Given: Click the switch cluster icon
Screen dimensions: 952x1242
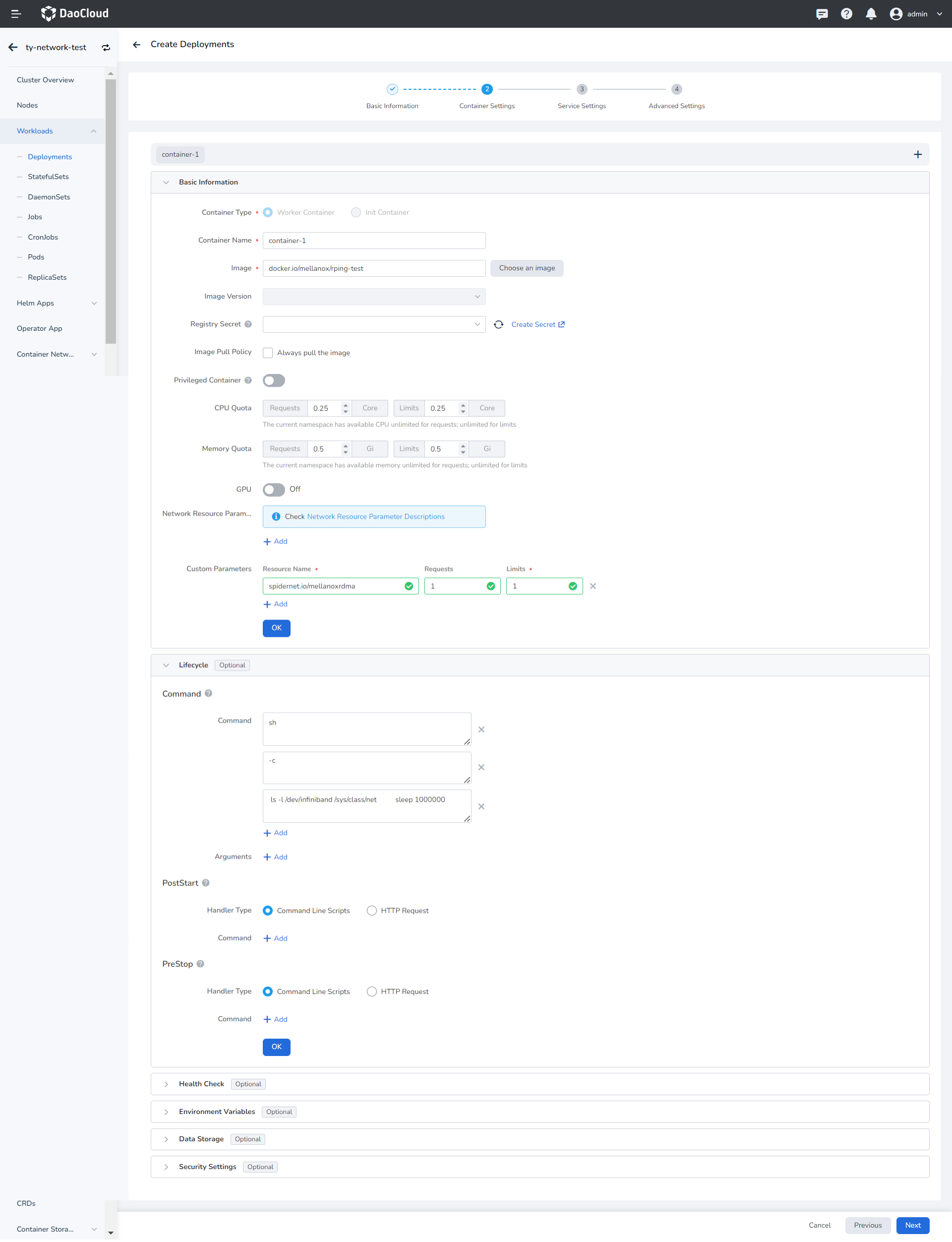Looking at the screenshot, I should pos(106,48).
